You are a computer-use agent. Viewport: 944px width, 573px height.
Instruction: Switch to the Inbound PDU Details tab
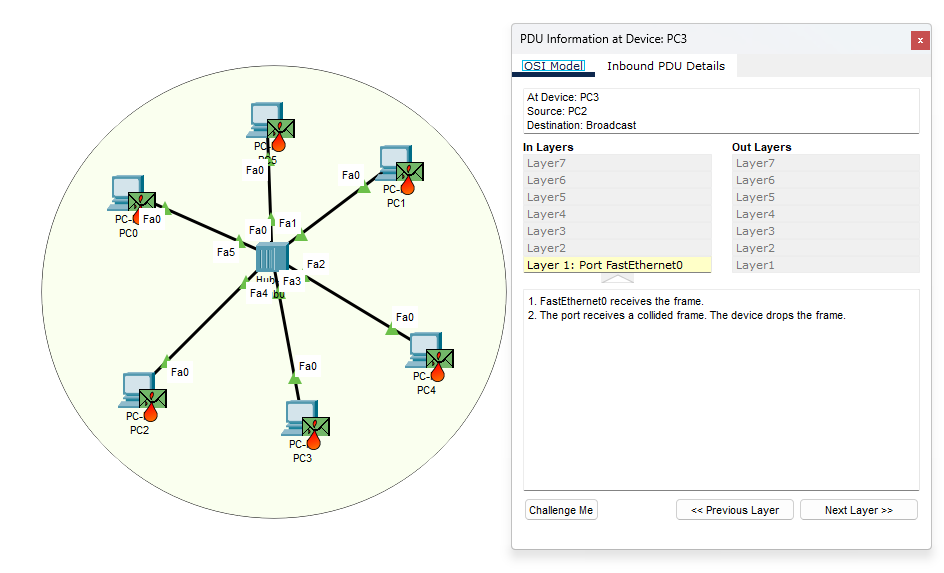pyautogui.click(x=666, y=66)
